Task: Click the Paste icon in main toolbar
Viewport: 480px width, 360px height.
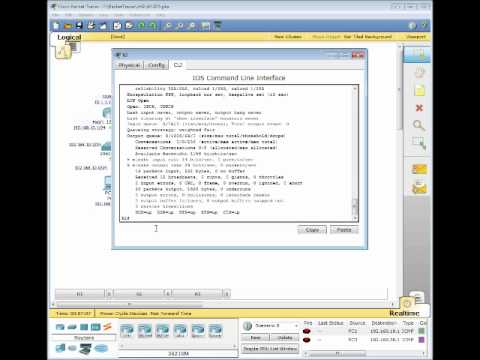Action: click(129, 25)
